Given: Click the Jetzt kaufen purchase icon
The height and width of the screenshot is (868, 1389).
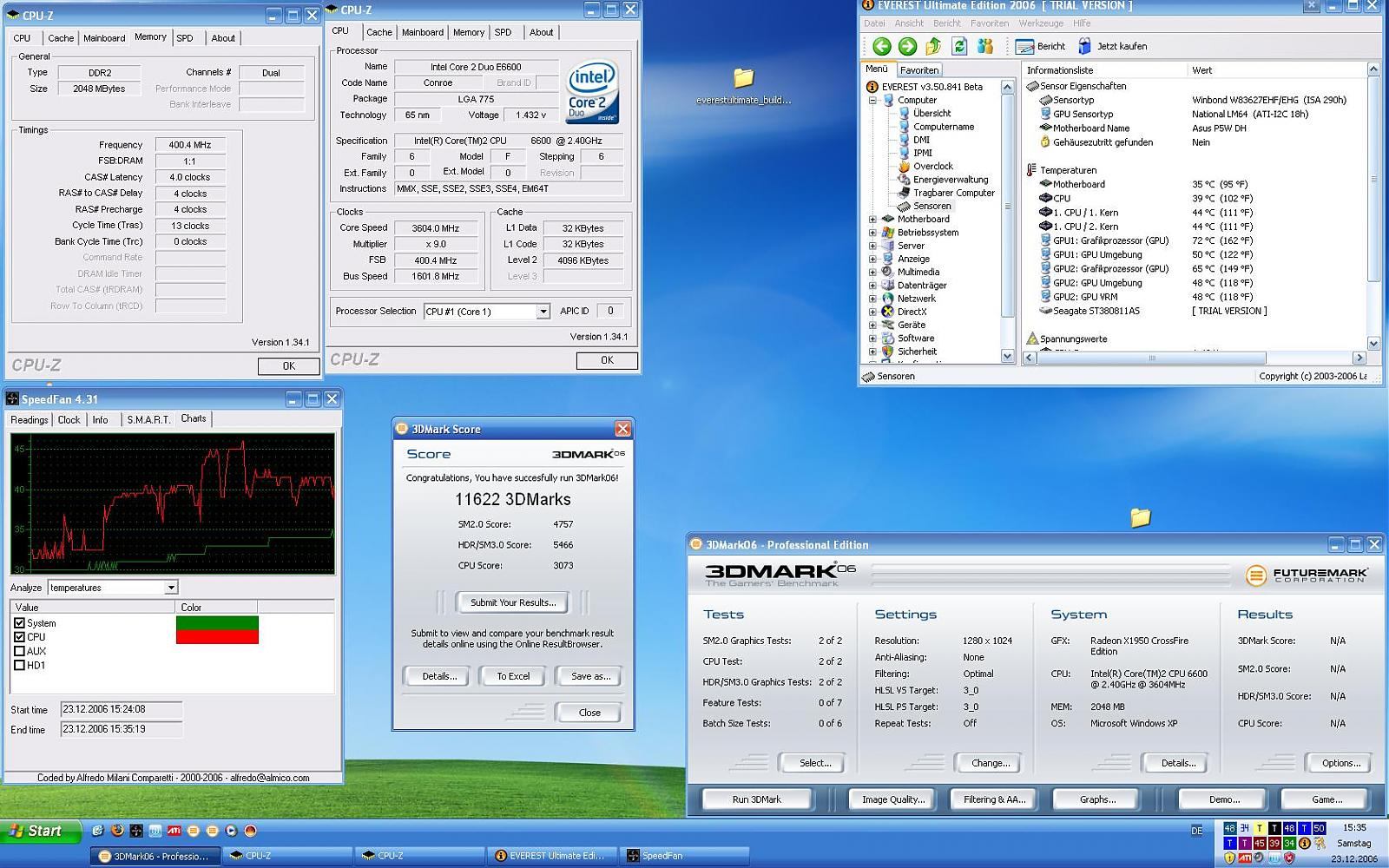Looking at the screenshot, I should click(x=1084, y=46).
